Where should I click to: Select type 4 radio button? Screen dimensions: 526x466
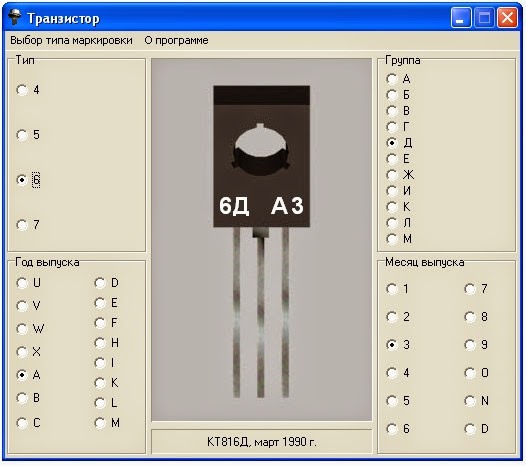point(22,90)
